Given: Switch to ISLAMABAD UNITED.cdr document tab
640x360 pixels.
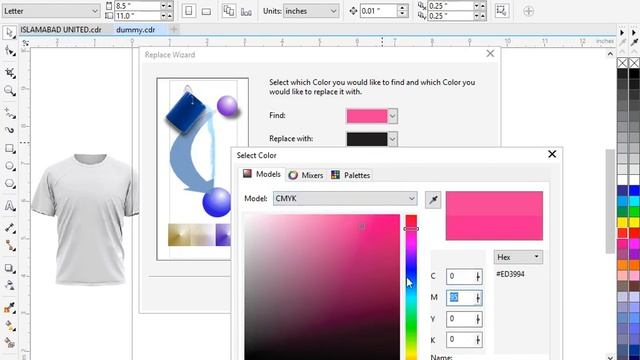Looking at the screenshot, I should tap(61, 30).
